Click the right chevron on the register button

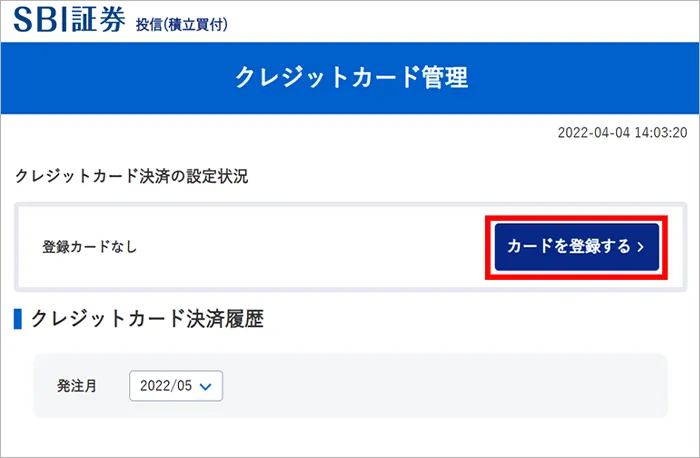click(639, 247)
